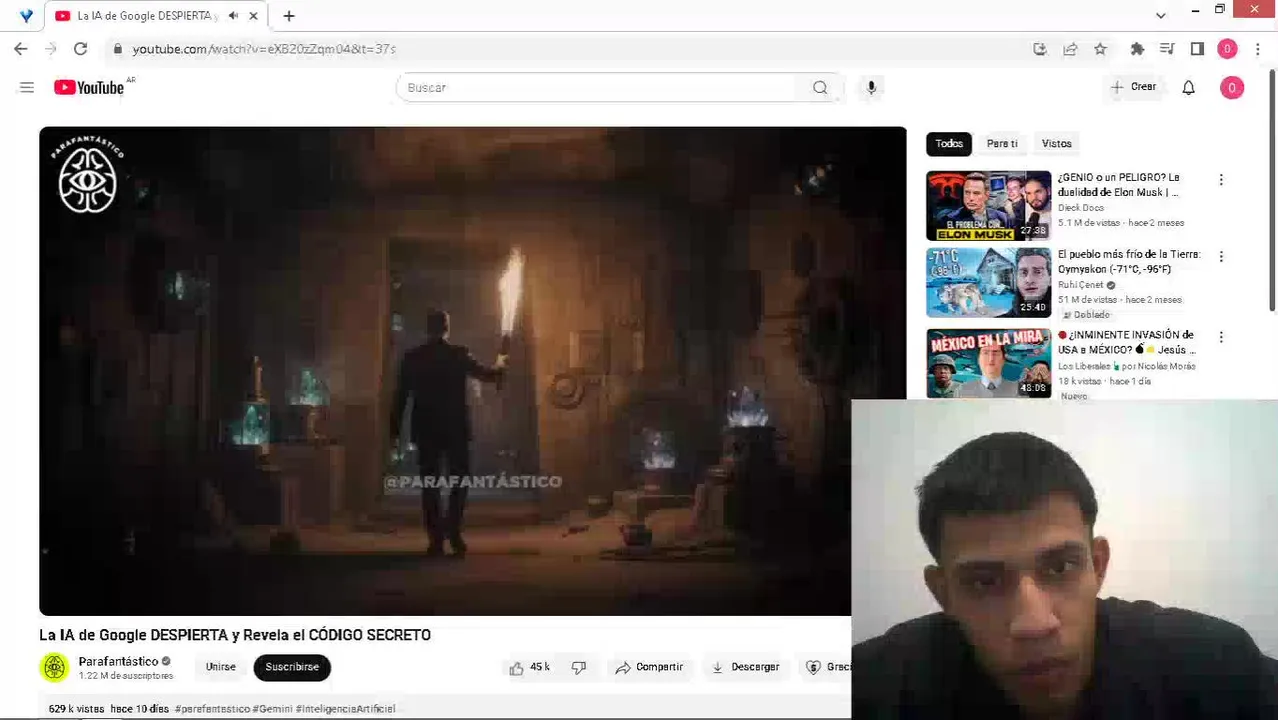The width and height of the screenshot is (1278, 720).
Task: Dislike the video with thumbs down
Action: tap(579, 667)
